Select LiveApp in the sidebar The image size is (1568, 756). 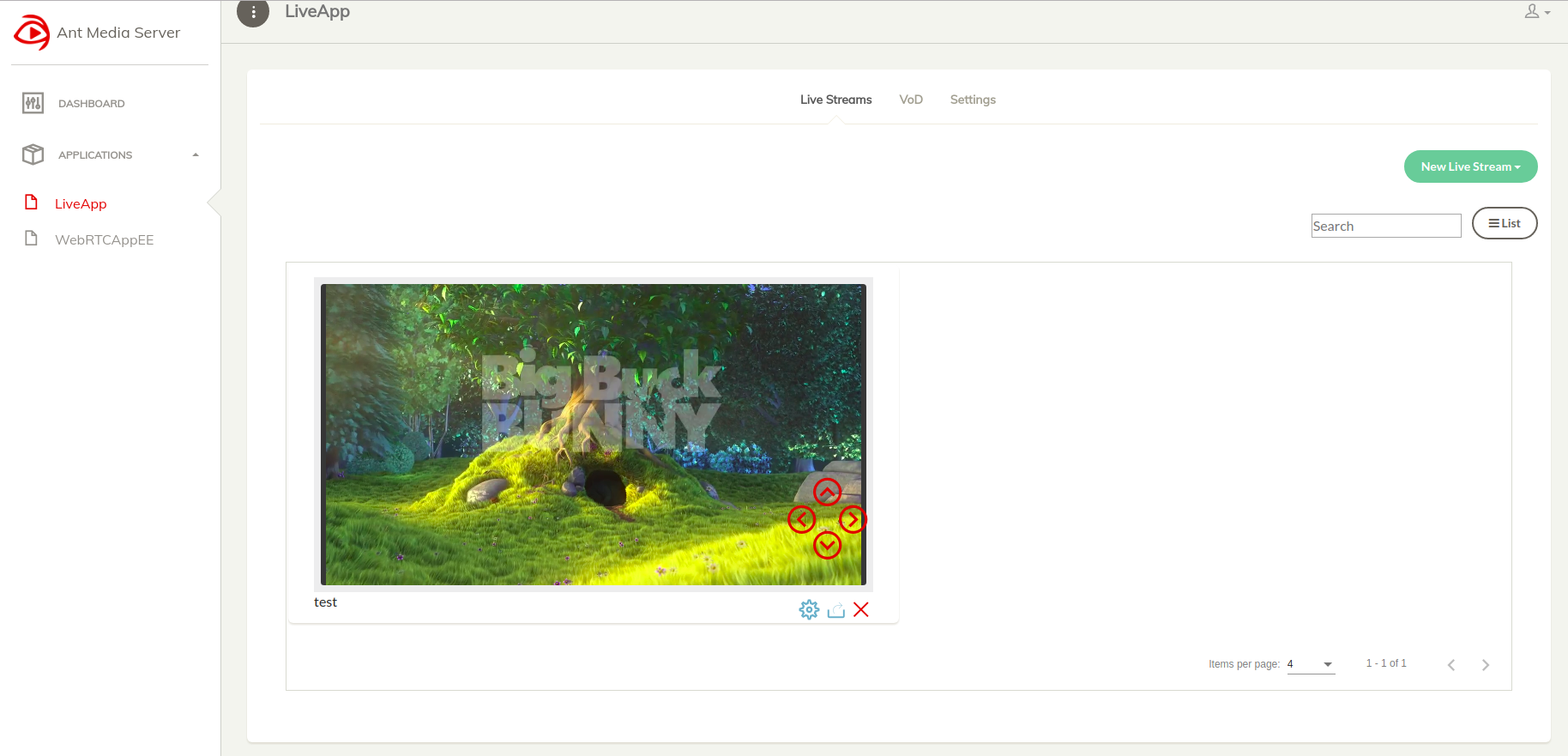pos(81,203)
